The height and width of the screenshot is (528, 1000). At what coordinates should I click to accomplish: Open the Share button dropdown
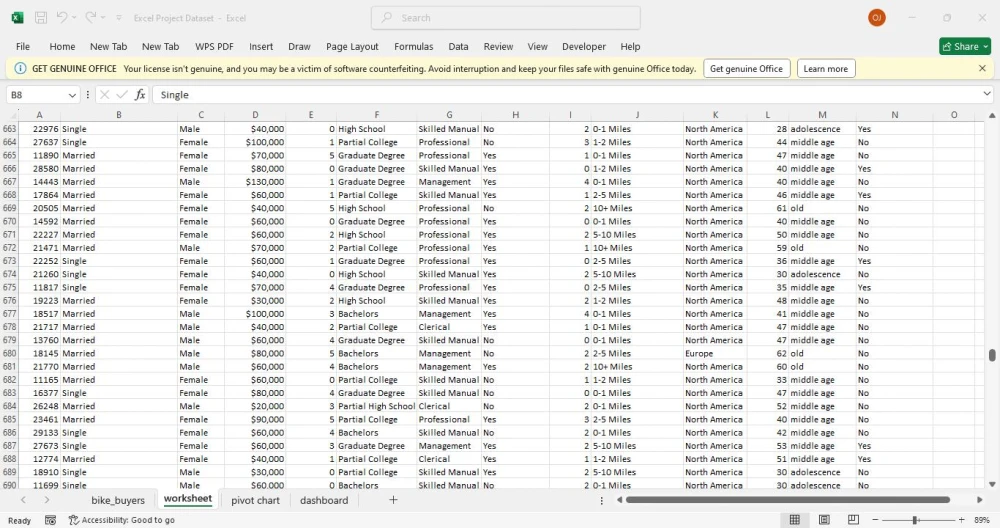(986, 46)
